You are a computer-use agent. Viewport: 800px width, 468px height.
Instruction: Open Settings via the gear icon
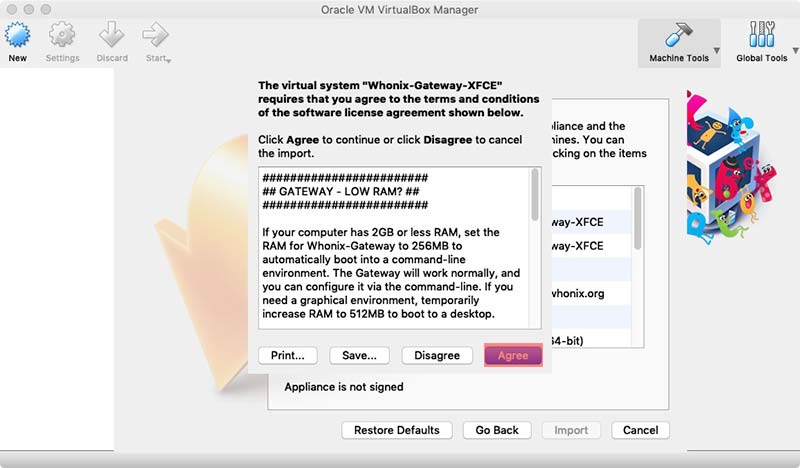tap(62, 35)
